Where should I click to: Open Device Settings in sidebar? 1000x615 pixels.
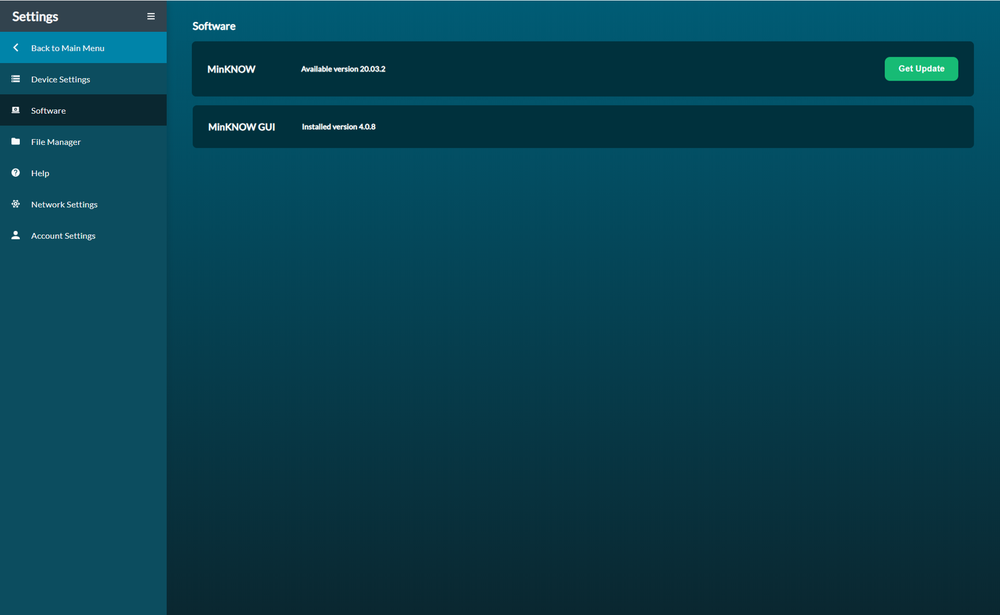pos(83,79)
